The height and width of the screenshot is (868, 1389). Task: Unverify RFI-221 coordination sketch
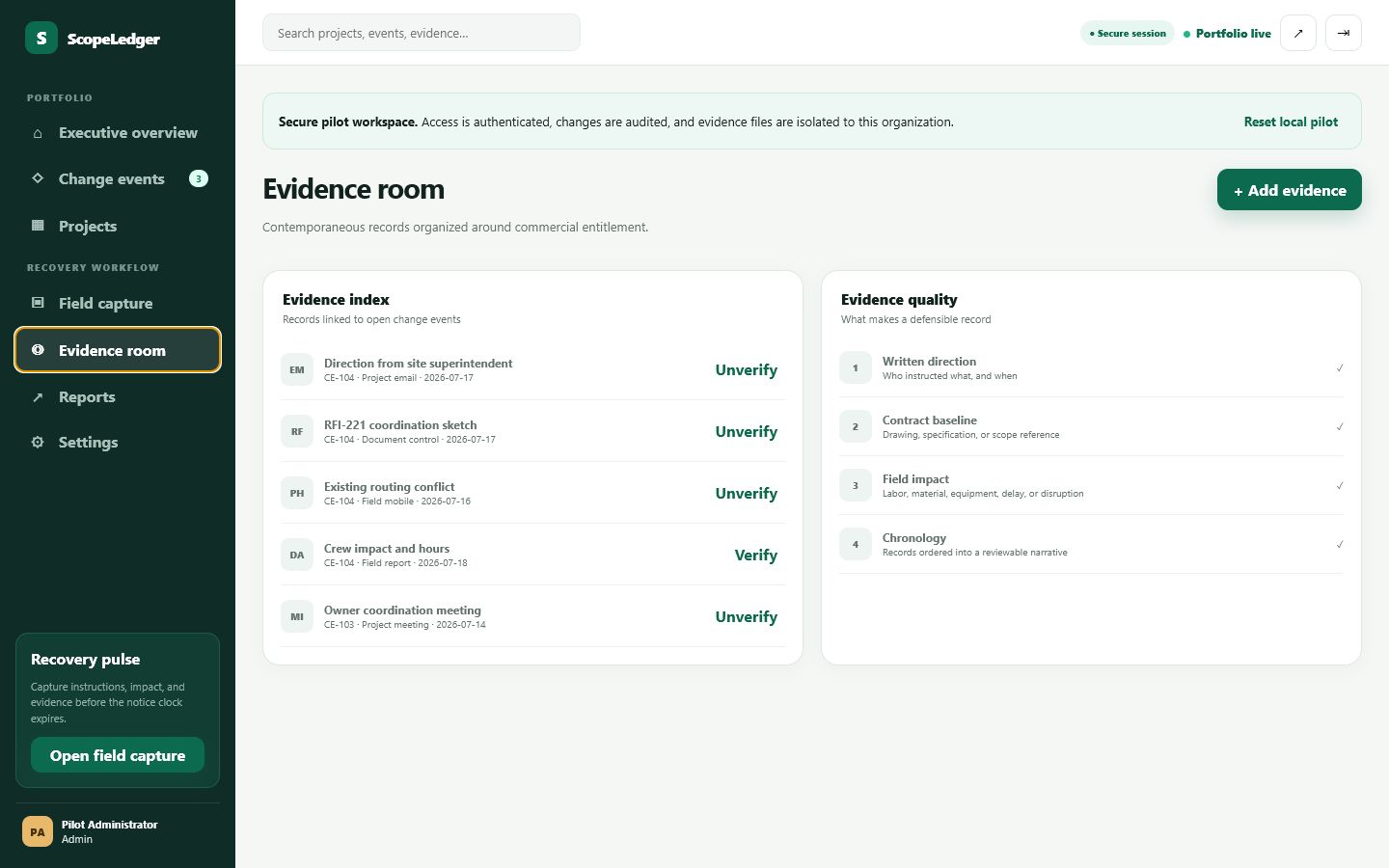[746, 431]
